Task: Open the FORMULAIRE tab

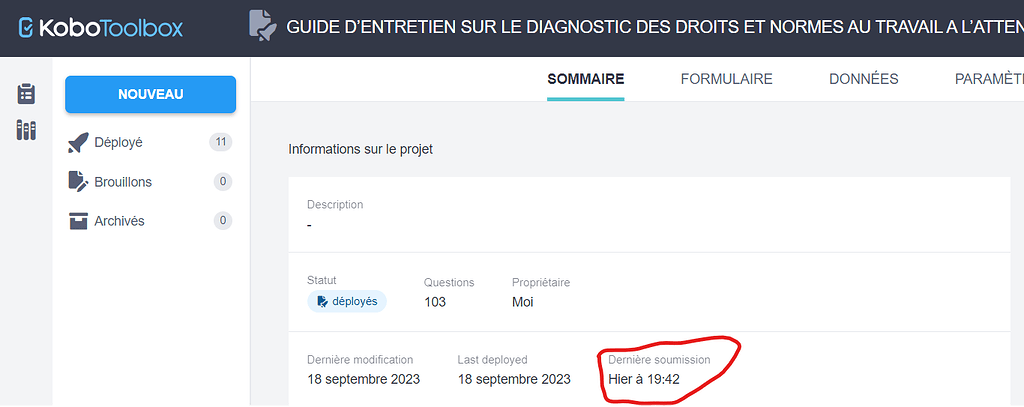Action: click(726, 79)
